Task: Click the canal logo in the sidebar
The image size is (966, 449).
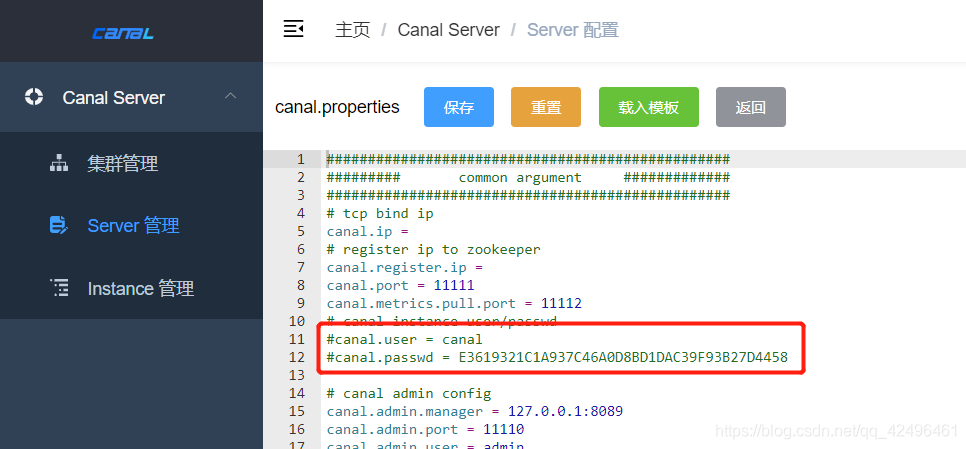Action: tap(123, 33)
